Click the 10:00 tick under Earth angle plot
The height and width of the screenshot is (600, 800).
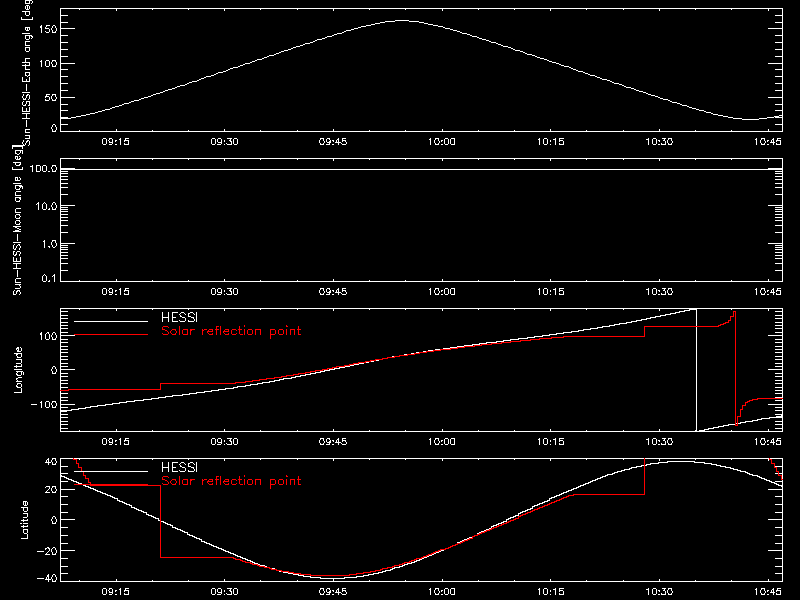point(441,141)
